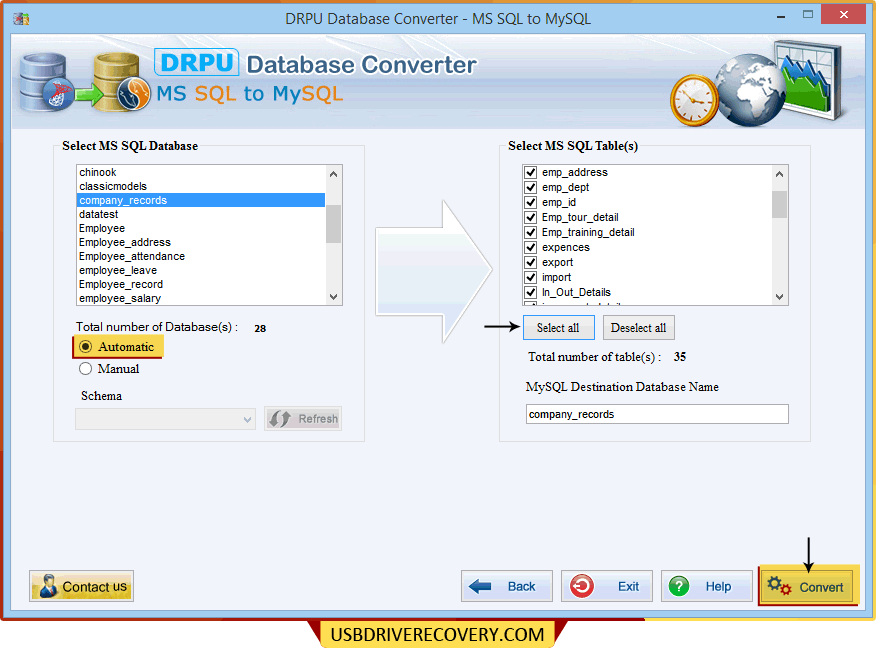876x648 pixels.
Task: Click the DRPU logo badge
Action: tap(197, 63)
